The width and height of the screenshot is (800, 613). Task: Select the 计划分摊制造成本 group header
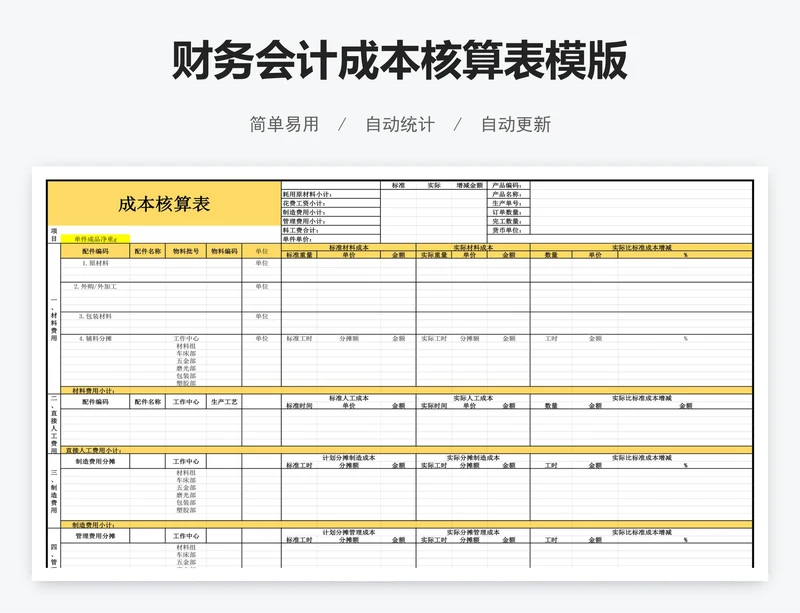tap(348, 458)
